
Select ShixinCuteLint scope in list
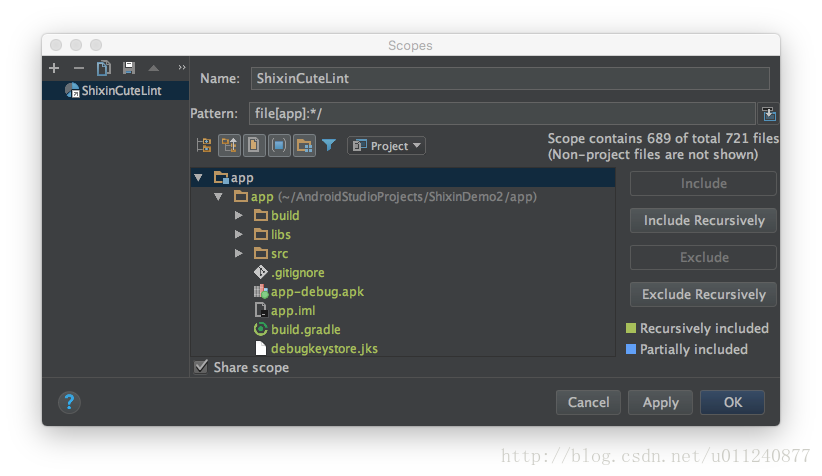(x=115, y=91)
